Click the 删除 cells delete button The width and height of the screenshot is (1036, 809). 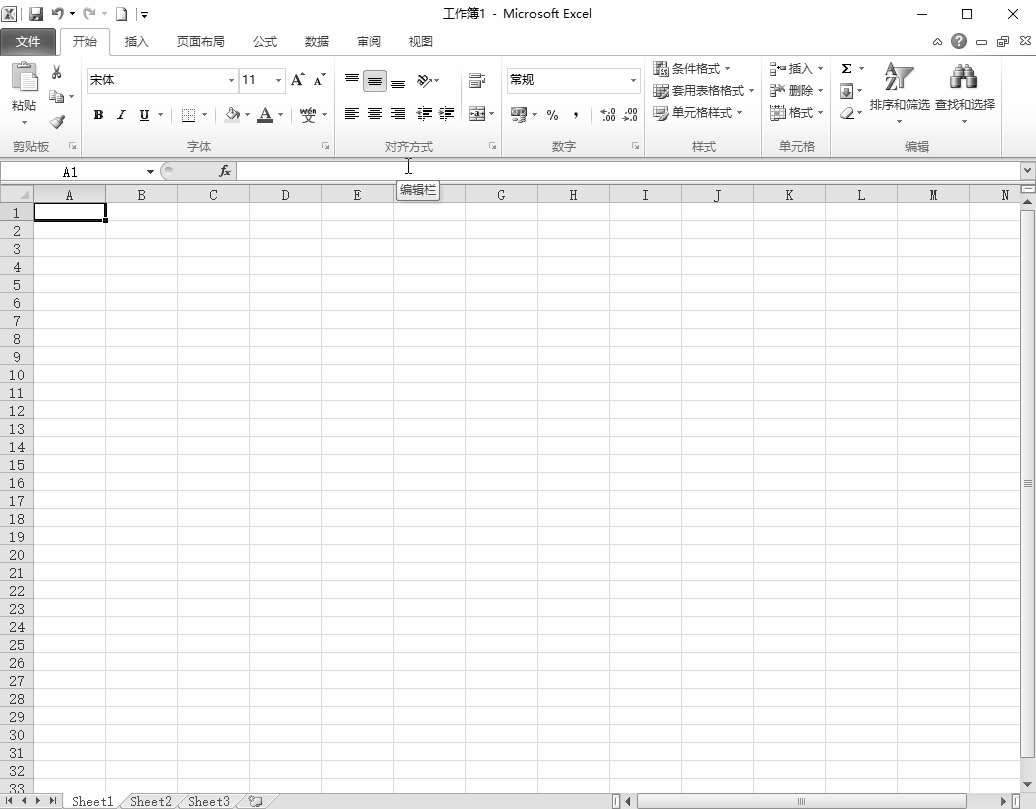tap(796, 91)
